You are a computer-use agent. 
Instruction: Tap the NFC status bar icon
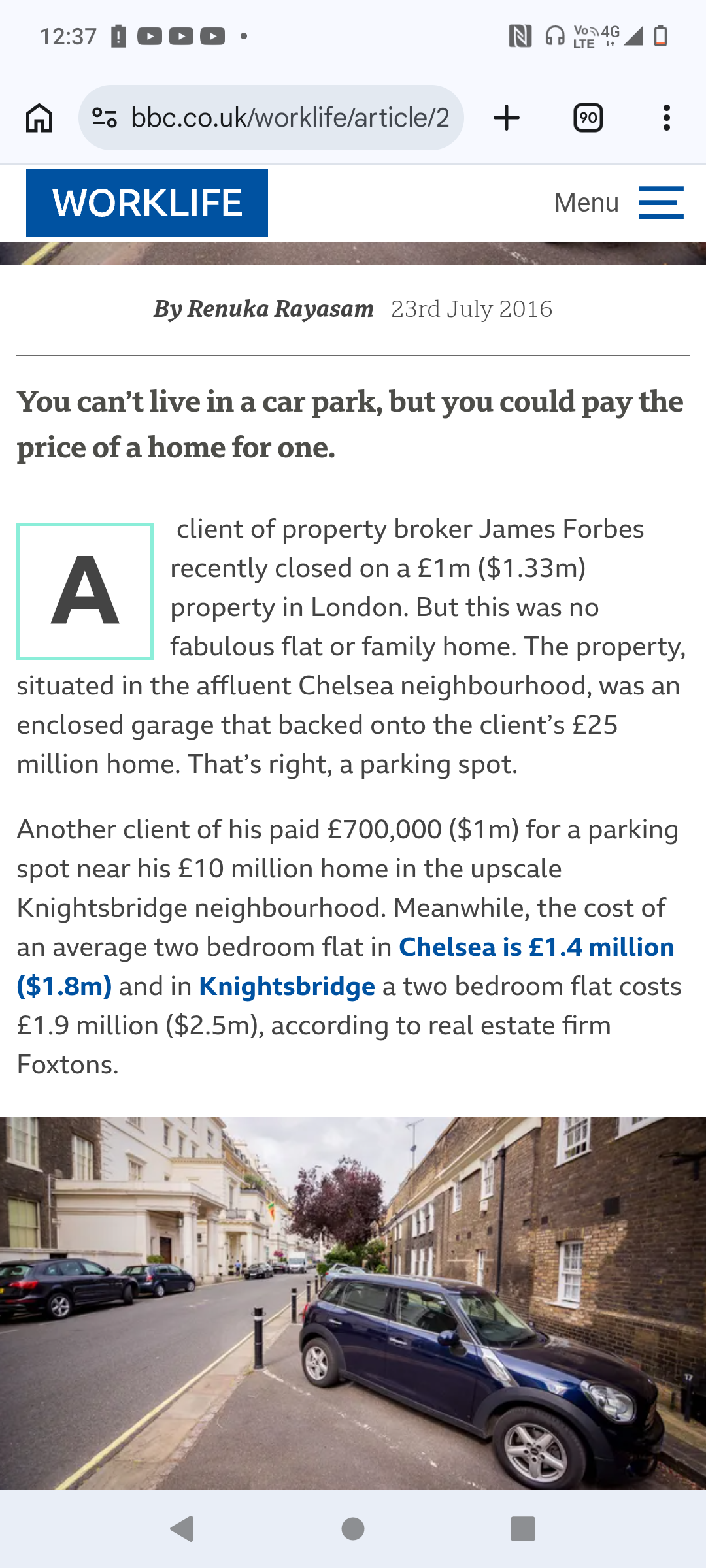click(520, 36)
